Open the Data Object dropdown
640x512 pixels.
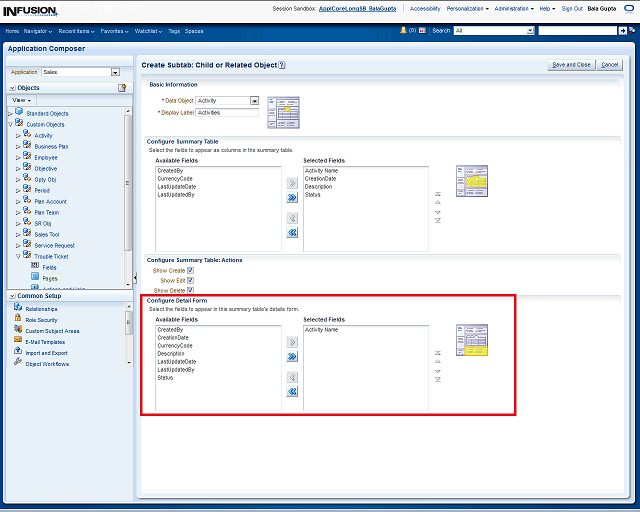(x=254, y=101)
